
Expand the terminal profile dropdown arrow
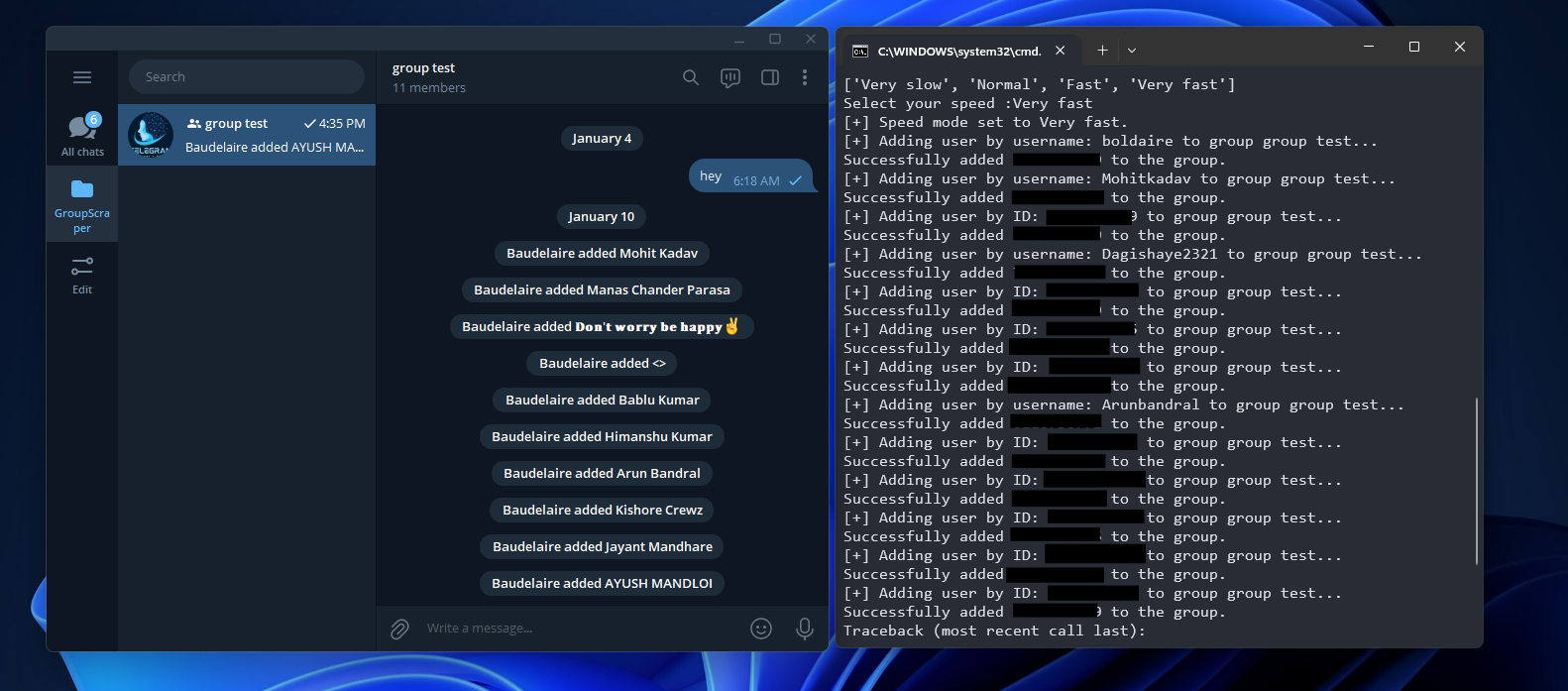click(x=1132, y=51)
